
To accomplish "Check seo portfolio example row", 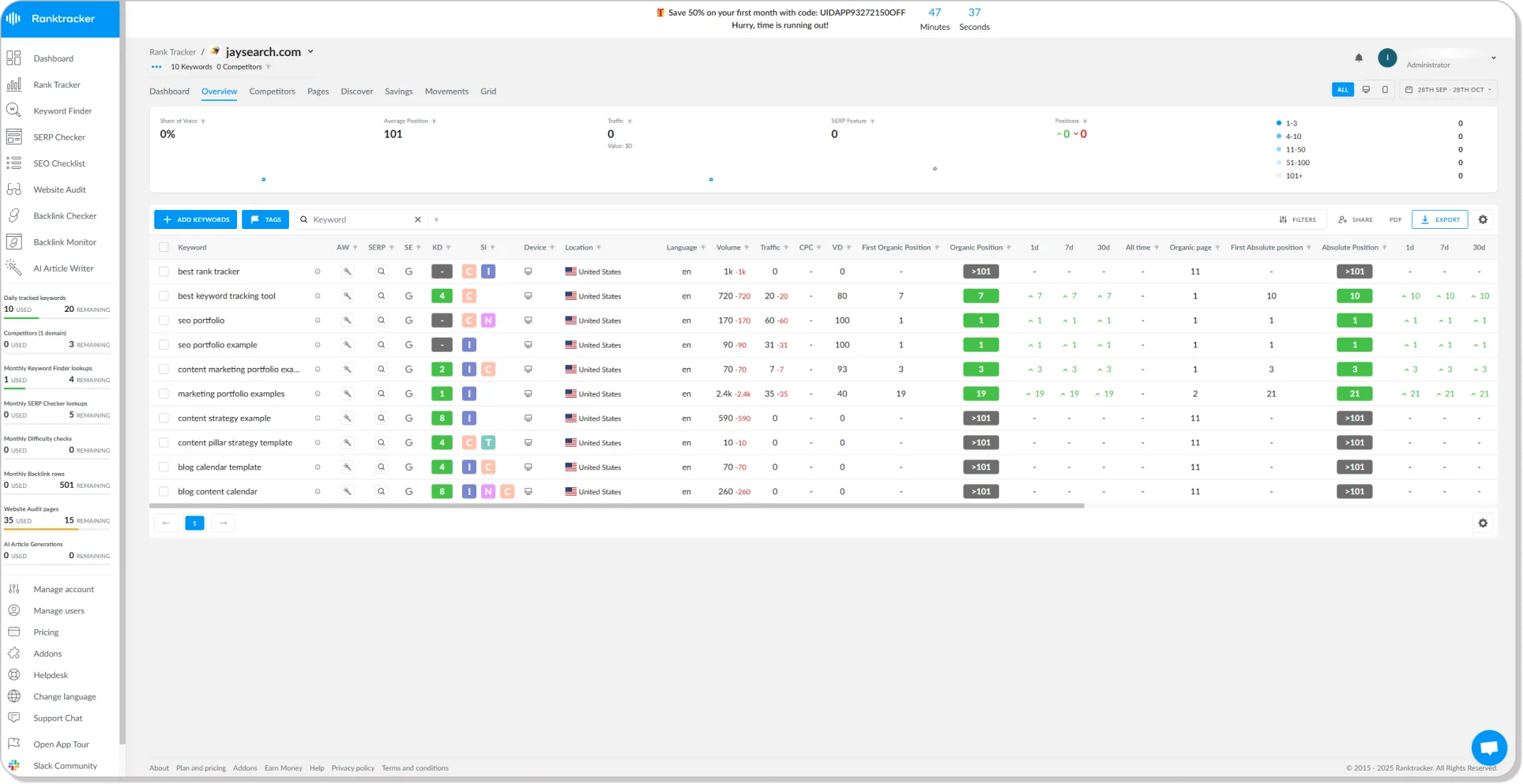I will (164, 344).
